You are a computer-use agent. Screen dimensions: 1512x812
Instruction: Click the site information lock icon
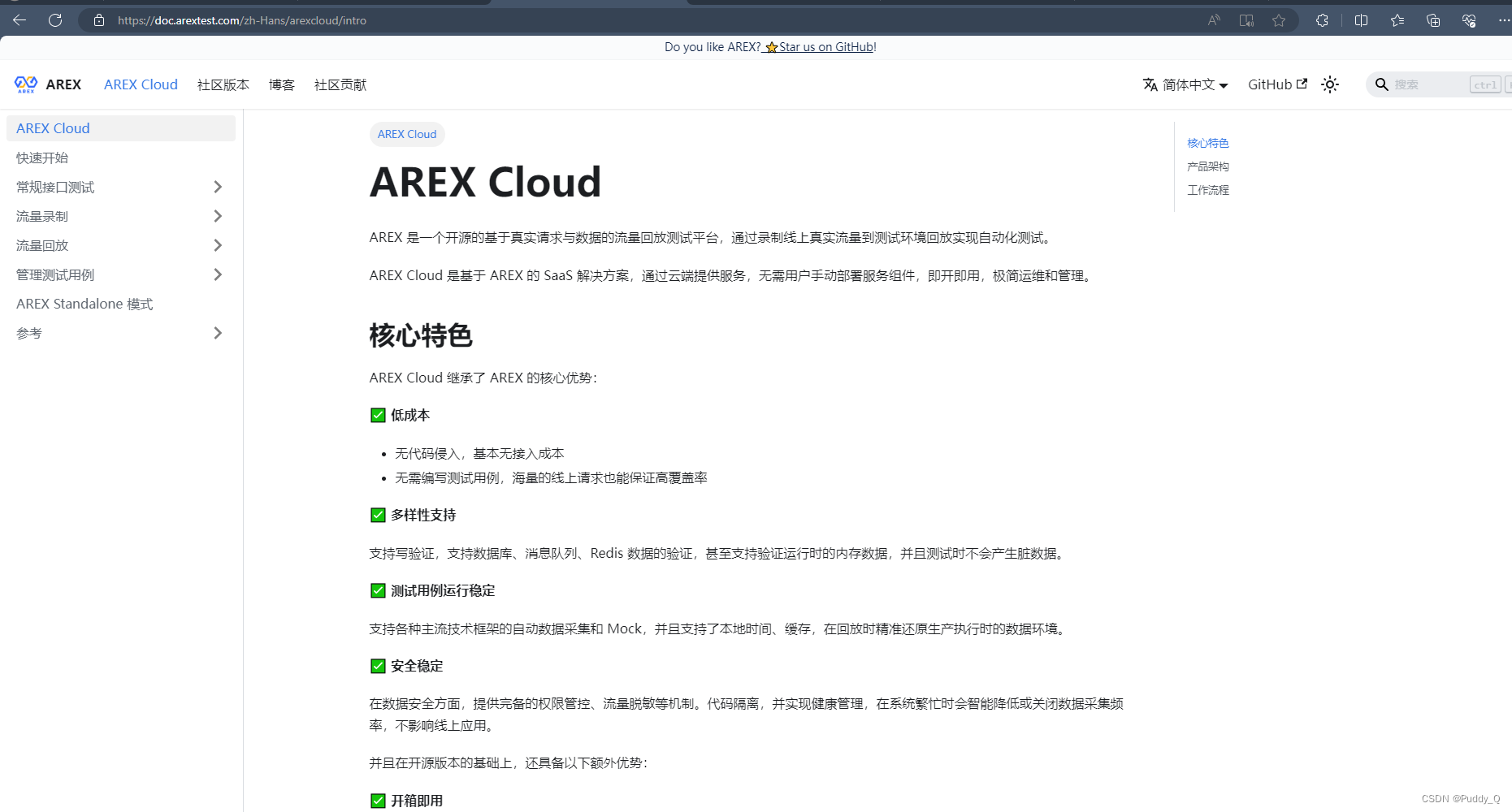pos(98,20)
